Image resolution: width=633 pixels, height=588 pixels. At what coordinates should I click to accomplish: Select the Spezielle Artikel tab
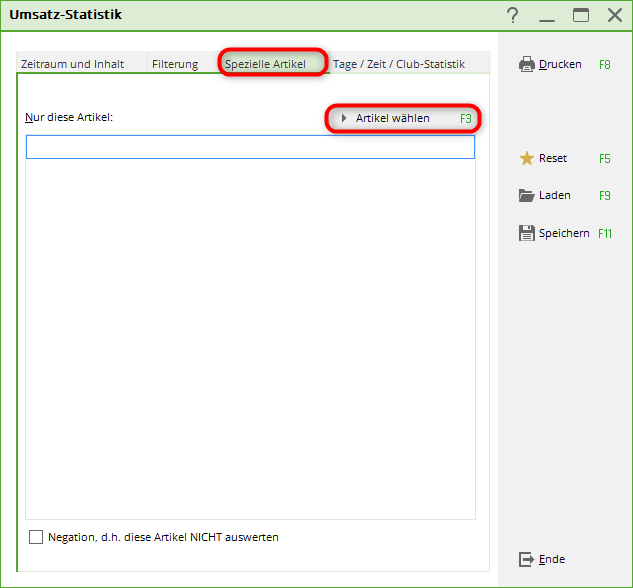[x=264, y=64]
